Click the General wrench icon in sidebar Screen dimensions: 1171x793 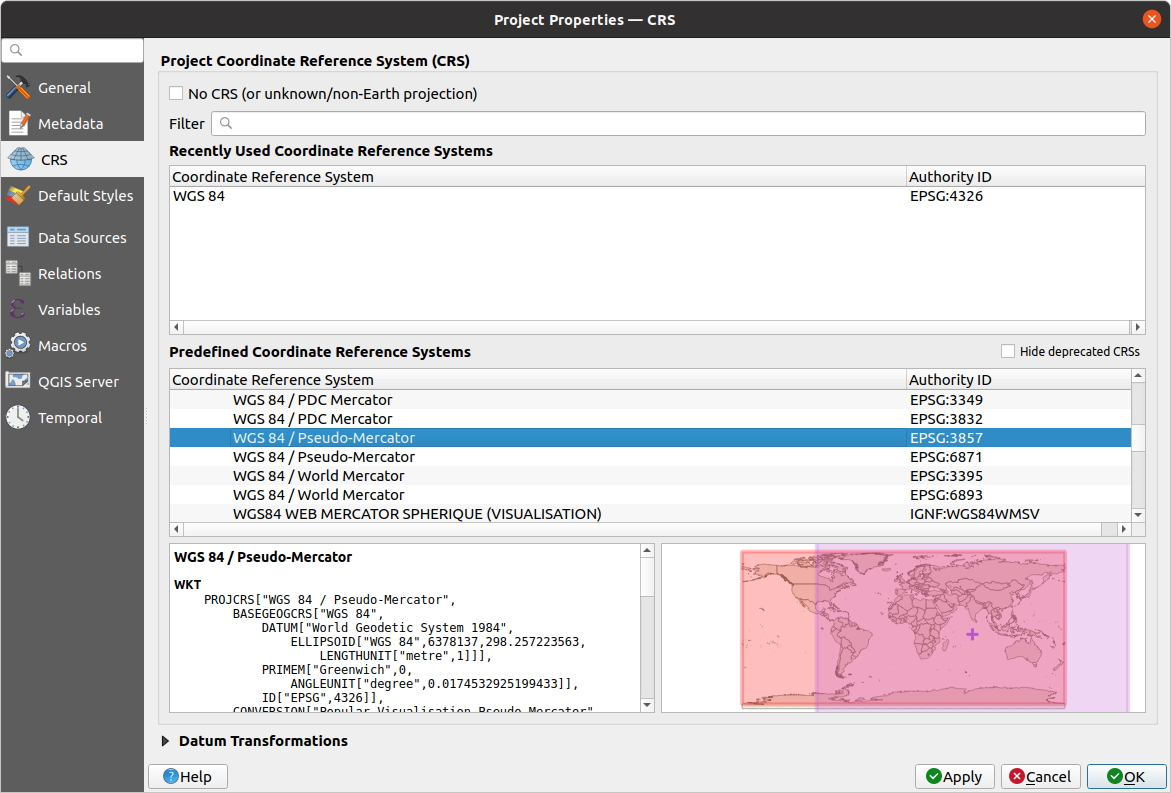coord(18,88)
